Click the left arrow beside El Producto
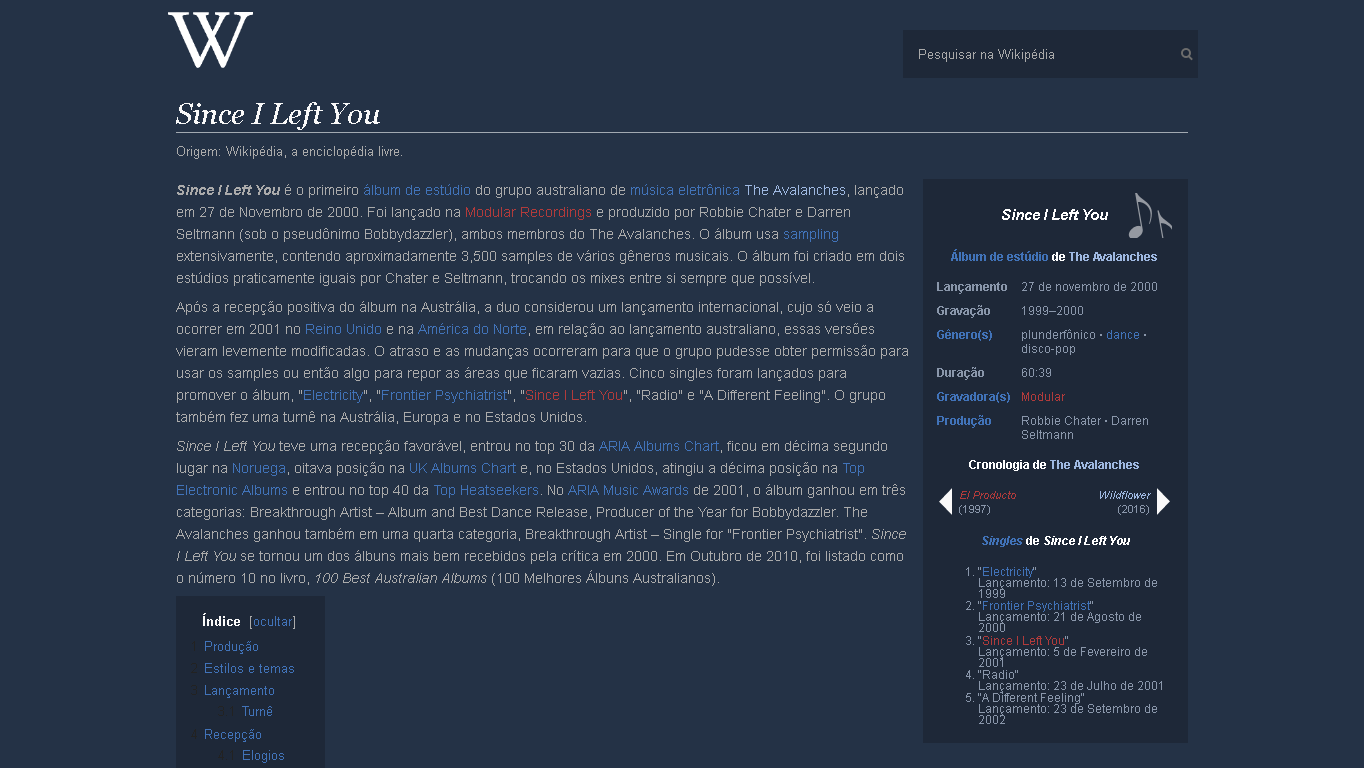Image resolution: width=1364 pixels, height=768 pixels. coord(945,502)
